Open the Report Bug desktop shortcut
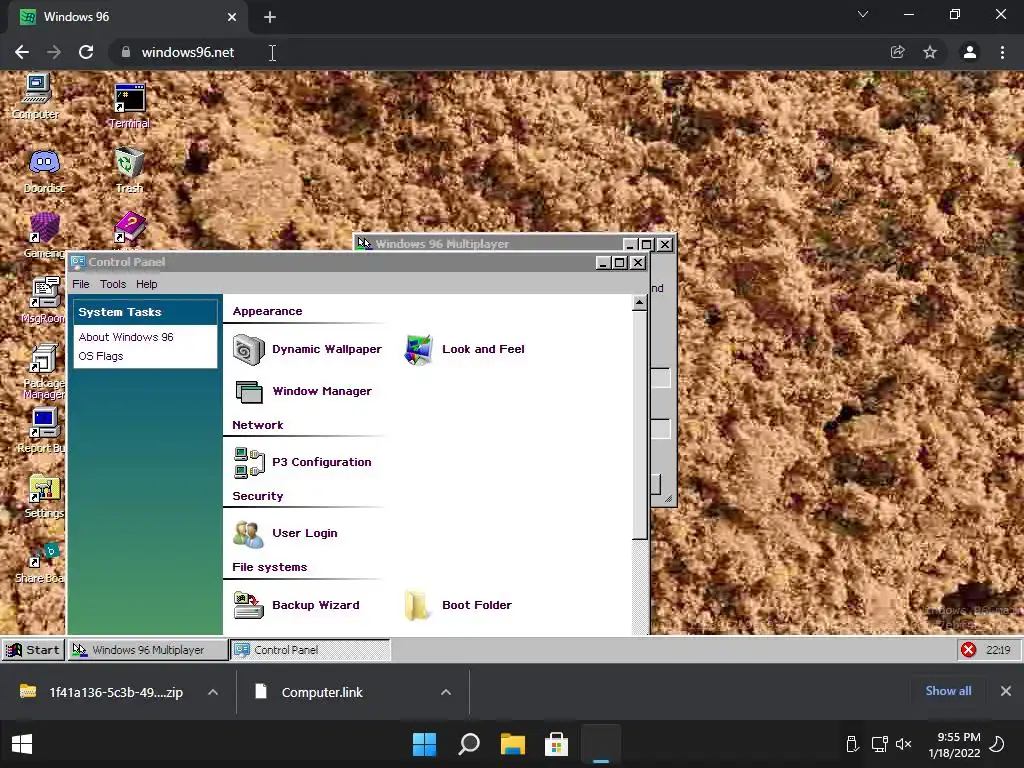The width and height of the screenshot is (1024, 768). click(43, 430)
